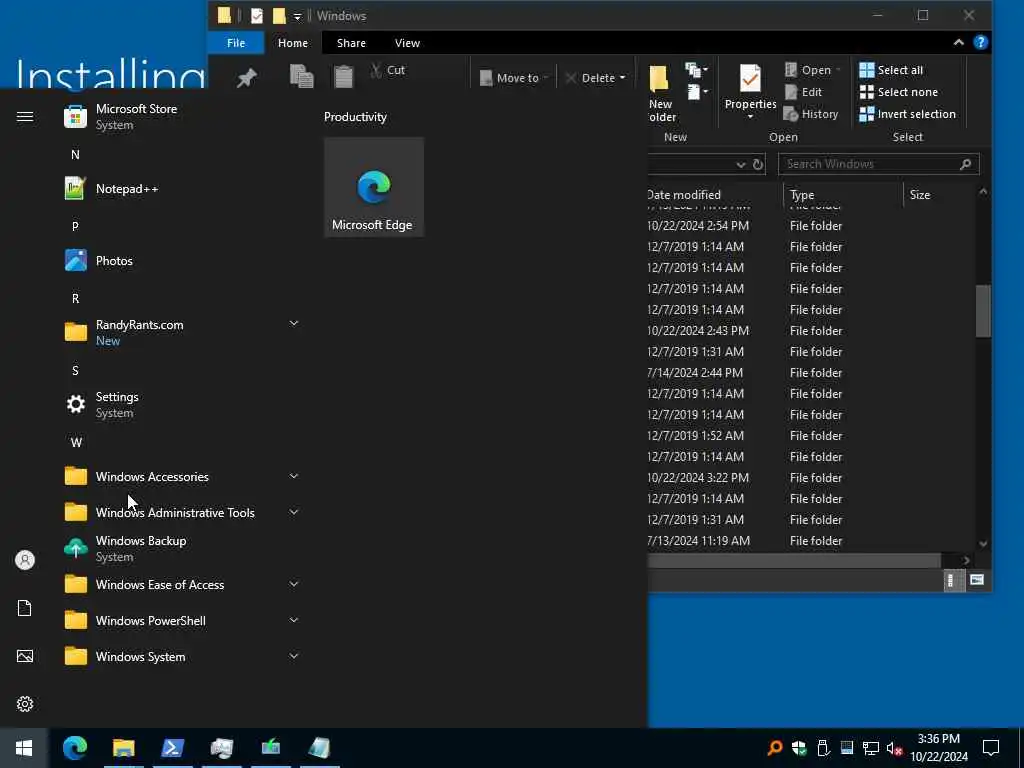Click the network tray icon

coord(870,748)
